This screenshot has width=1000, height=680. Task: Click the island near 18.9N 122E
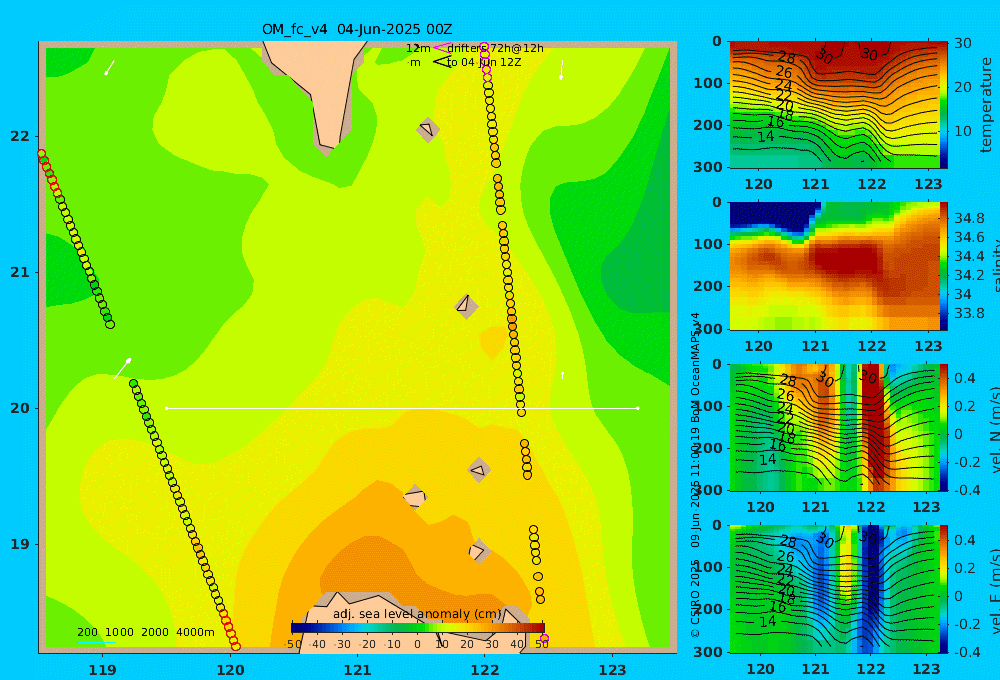478,551
